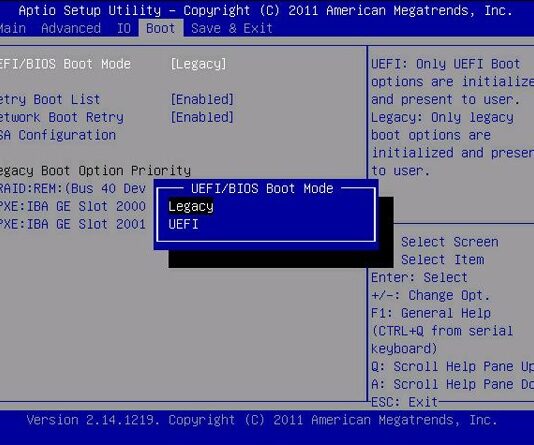Click the Q: Scroll Help Pane Up line
This screenshot has width=534, height=445.
pos(453,366)
